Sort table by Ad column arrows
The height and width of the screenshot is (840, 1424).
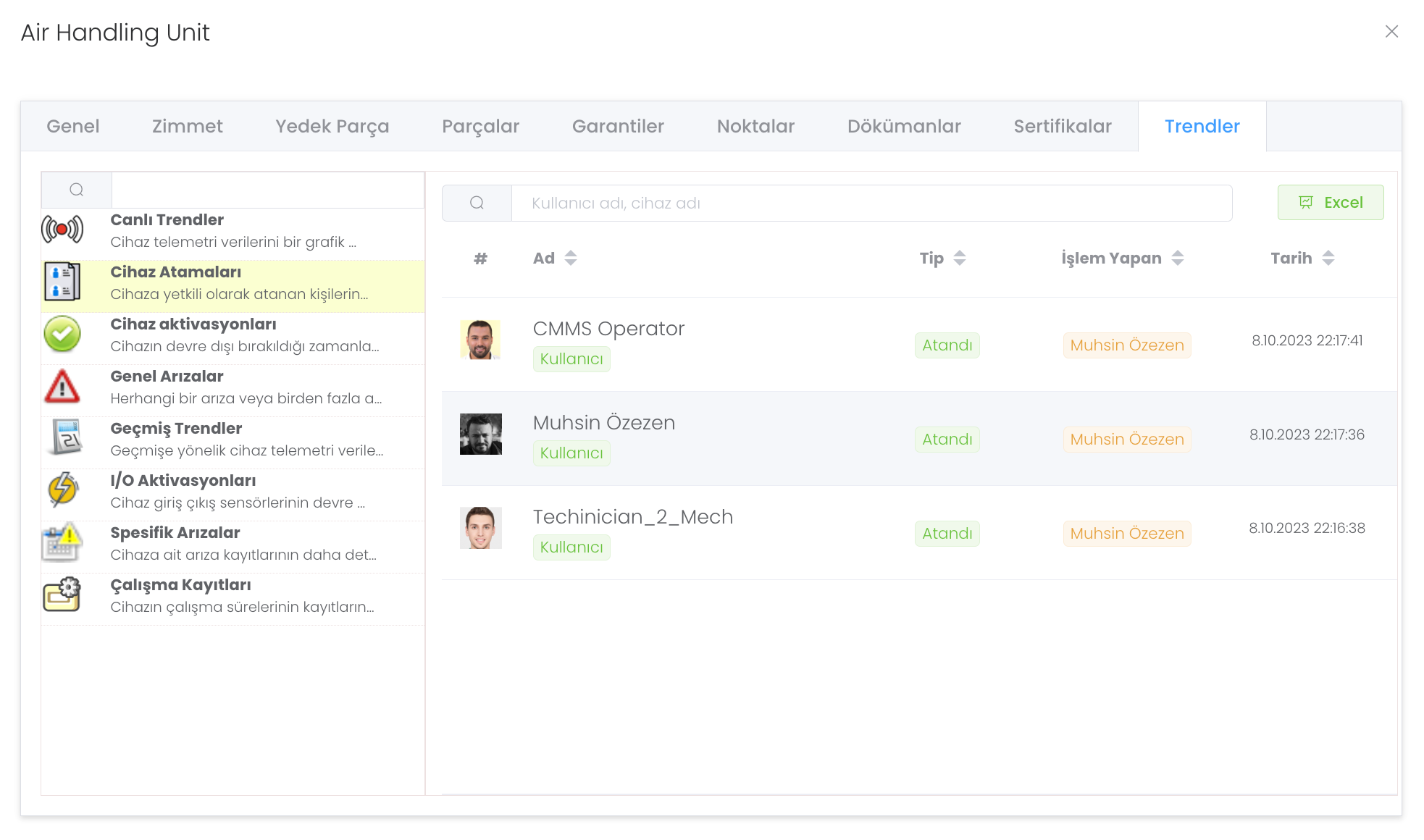click(571, 258)
